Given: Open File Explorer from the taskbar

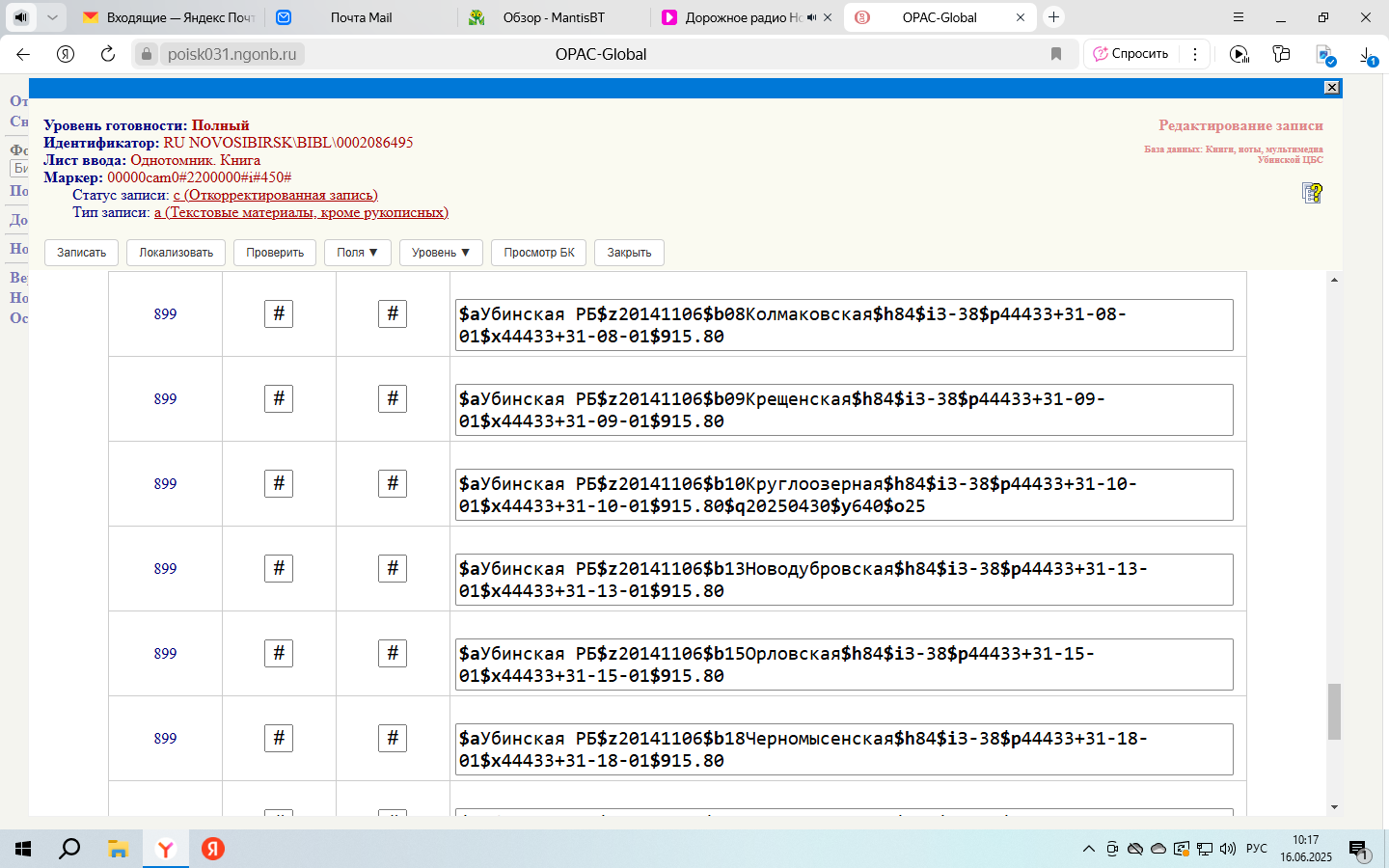Looking at the screenshot, I should (x=118, y=849).
